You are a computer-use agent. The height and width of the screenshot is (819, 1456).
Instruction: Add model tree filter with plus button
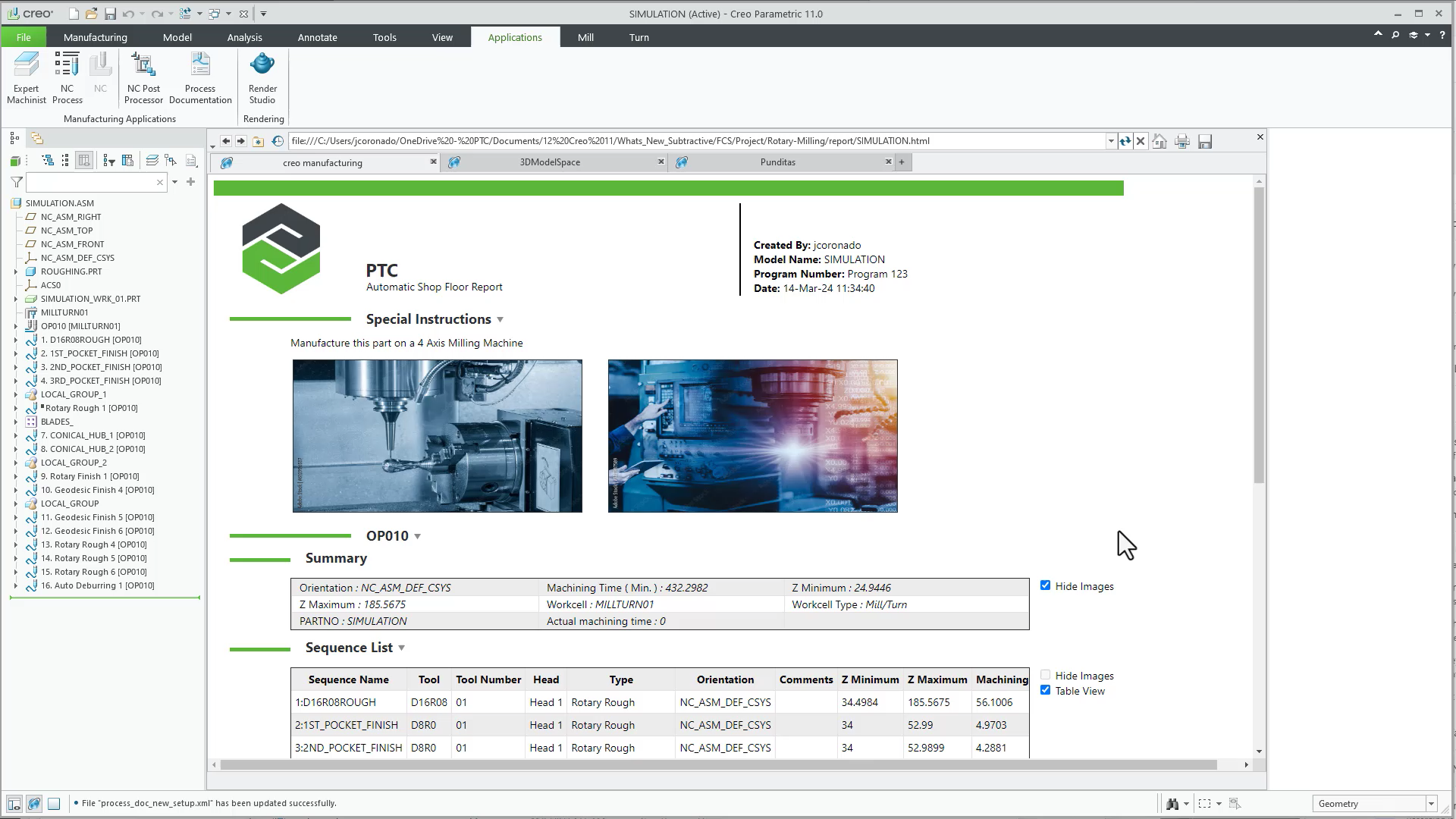(x=191, y=182)
